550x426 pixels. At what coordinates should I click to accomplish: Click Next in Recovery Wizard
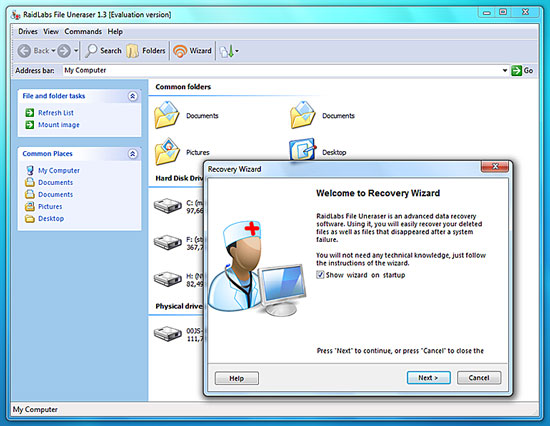(x=429, y=378)
